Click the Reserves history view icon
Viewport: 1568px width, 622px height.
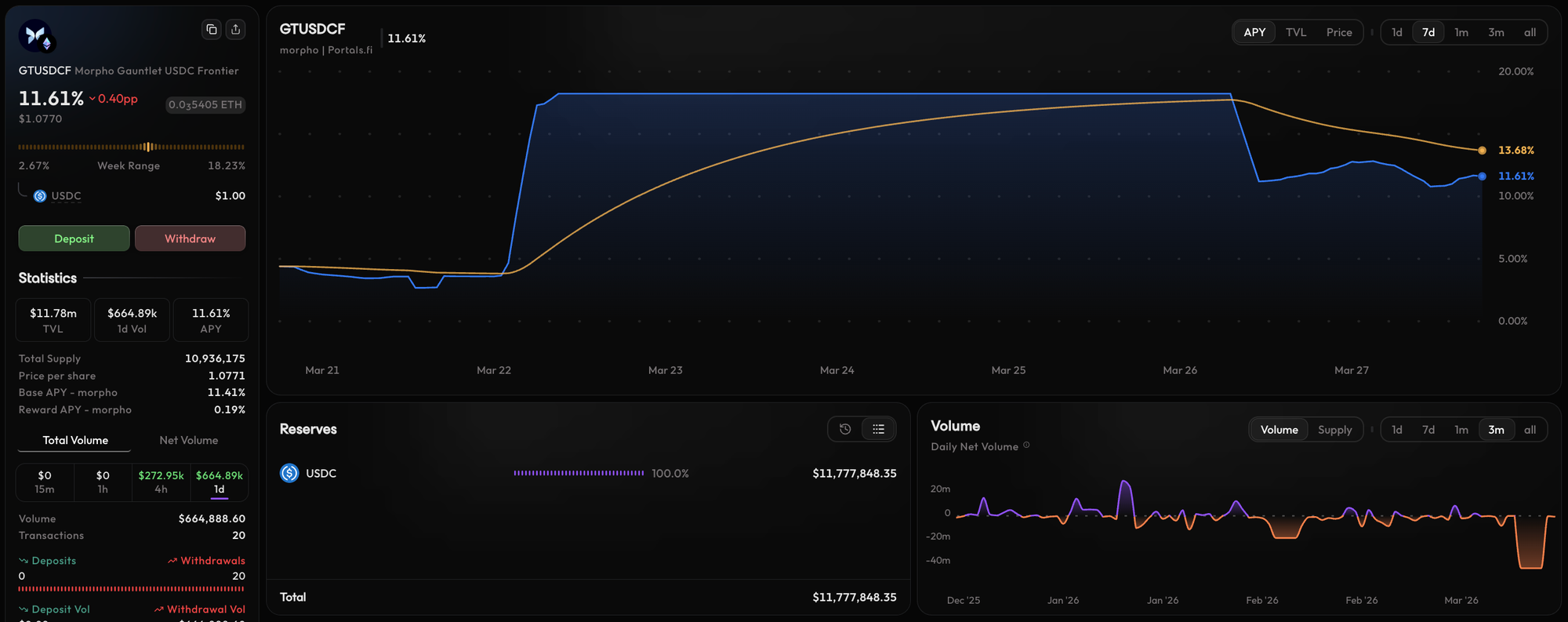point(845,429)
